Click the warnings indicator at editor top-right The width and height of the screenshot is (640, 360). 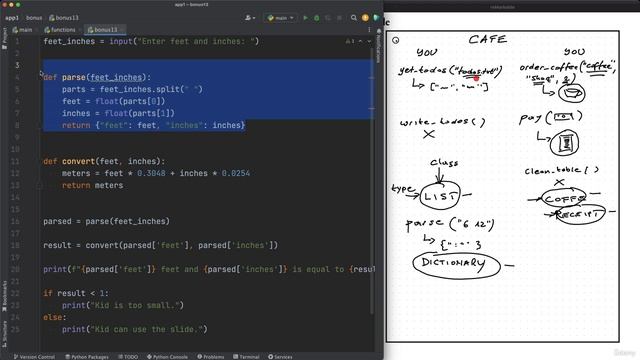click(350, 41)
